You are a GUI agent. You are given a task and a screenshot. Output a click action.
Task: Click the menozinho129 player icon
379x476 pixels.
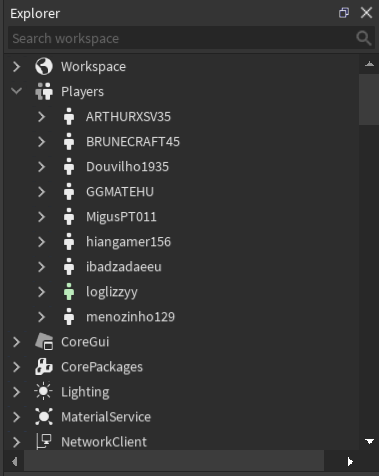[x=69, y=316]
